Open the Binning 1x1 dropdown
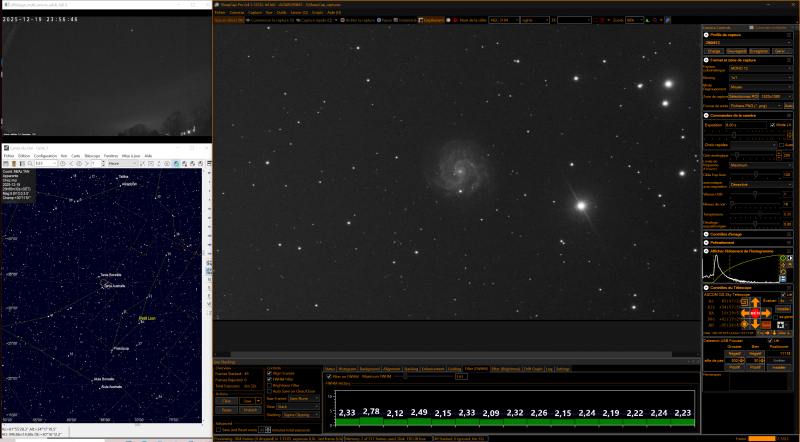This screenshot has height=442, width=800. (760, 78)
